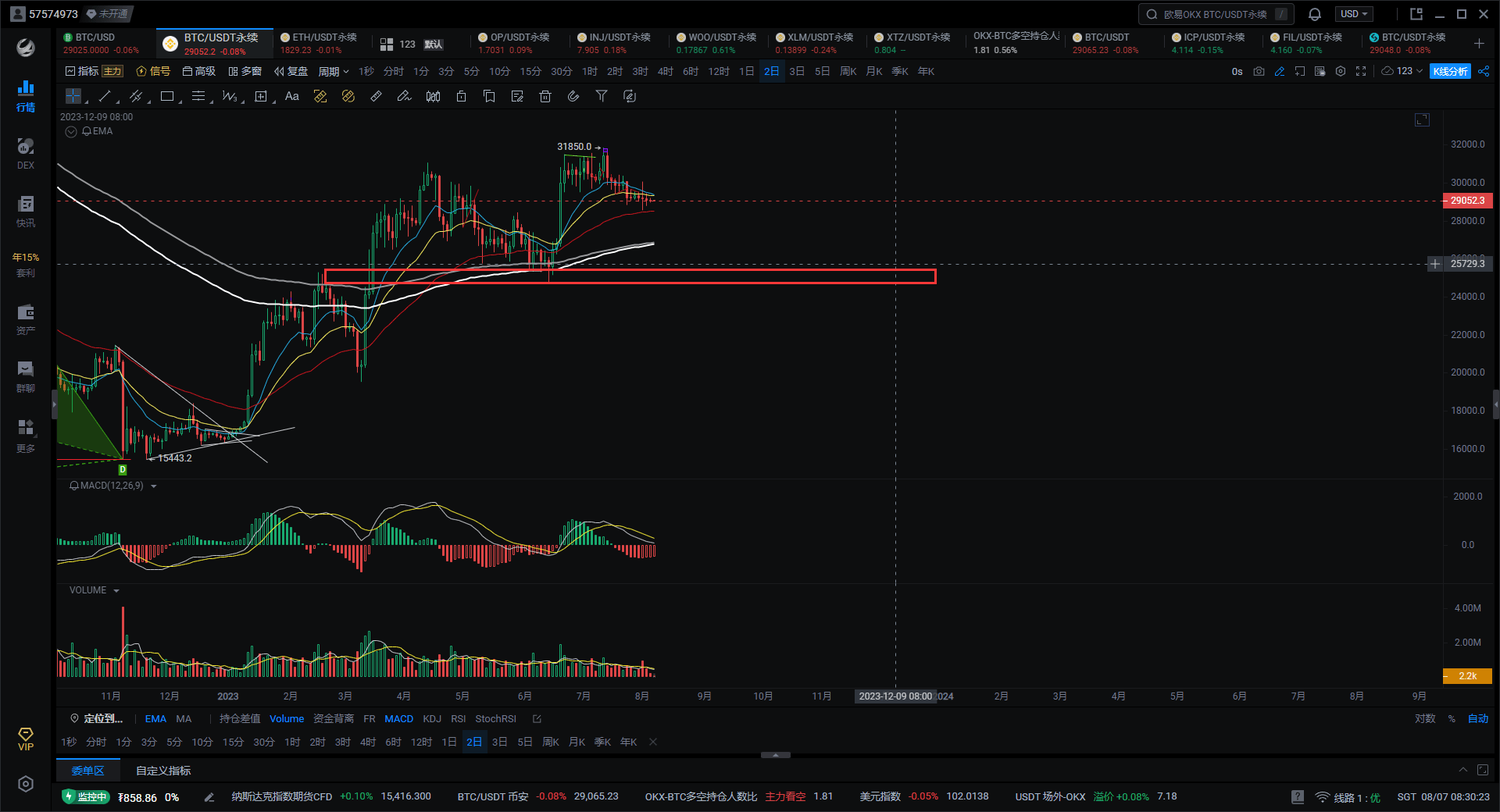Open the 周期 period dropdown
This screenshot has height=812, width=1500.
333,71
